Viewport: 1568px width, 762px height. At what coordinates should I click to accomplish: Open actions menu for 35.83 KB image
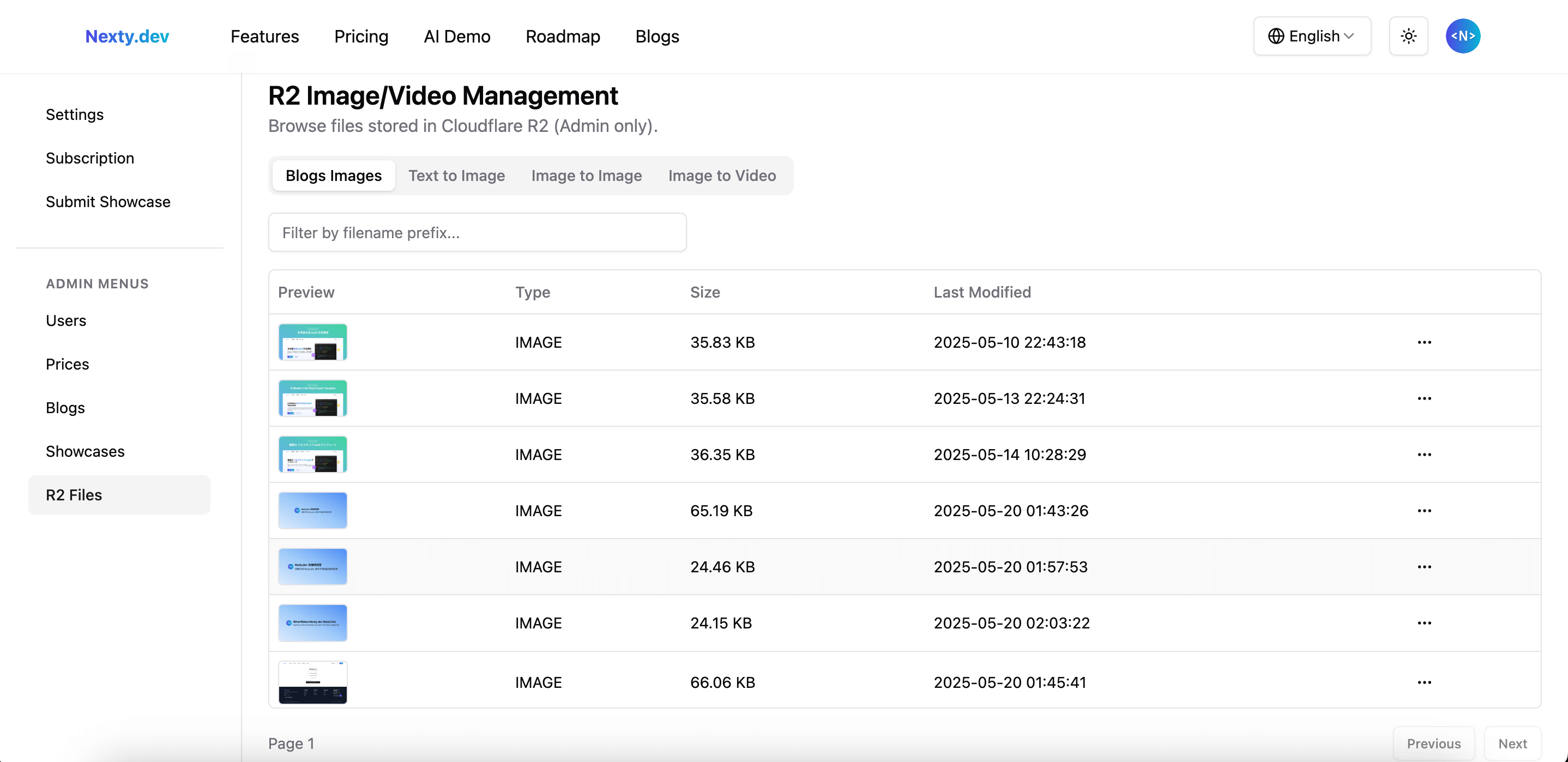pos(1424,343)
